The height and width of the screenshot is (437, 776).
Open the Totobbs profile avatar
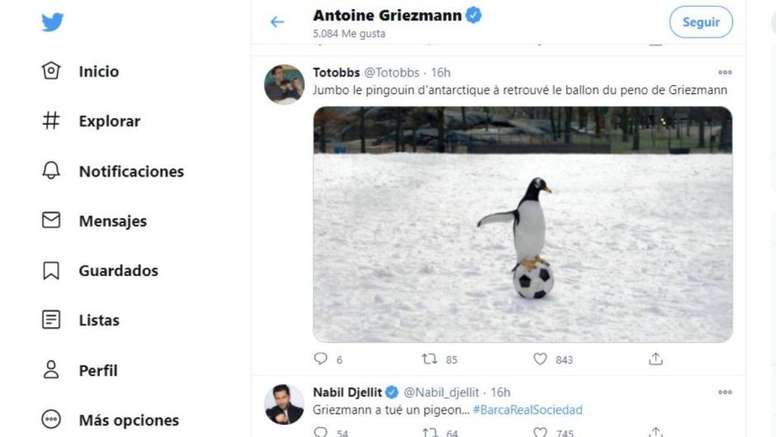pyautogui.click(x=284, y=85)
